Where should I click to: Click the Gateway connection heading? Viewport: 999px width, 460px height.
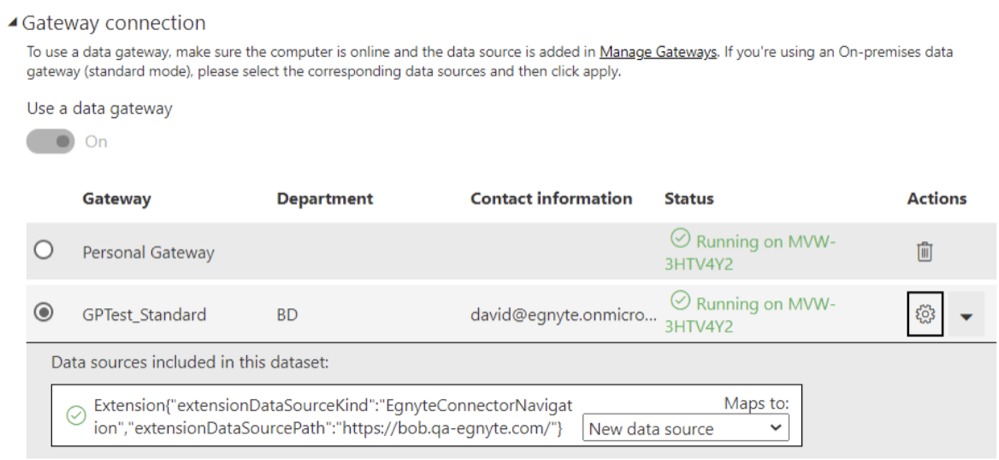pos(114,23)
